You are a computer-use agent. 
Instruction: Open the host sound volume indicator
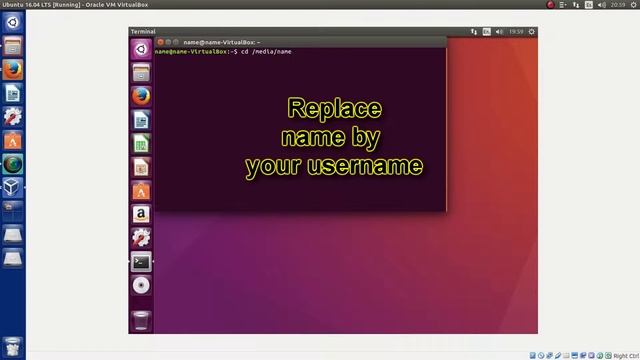pyautogui.click(x=602, y=5)
